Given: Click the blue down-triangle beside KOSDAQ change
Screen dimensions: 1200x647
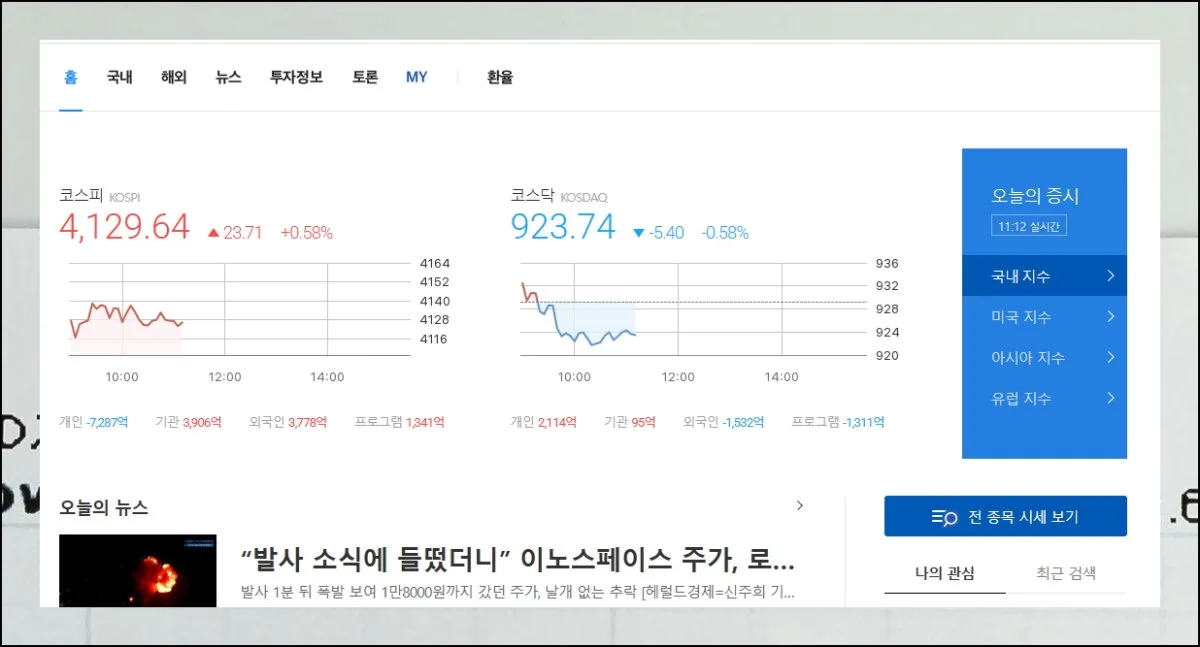Looking at the screenshot, I should click(639, 233).
